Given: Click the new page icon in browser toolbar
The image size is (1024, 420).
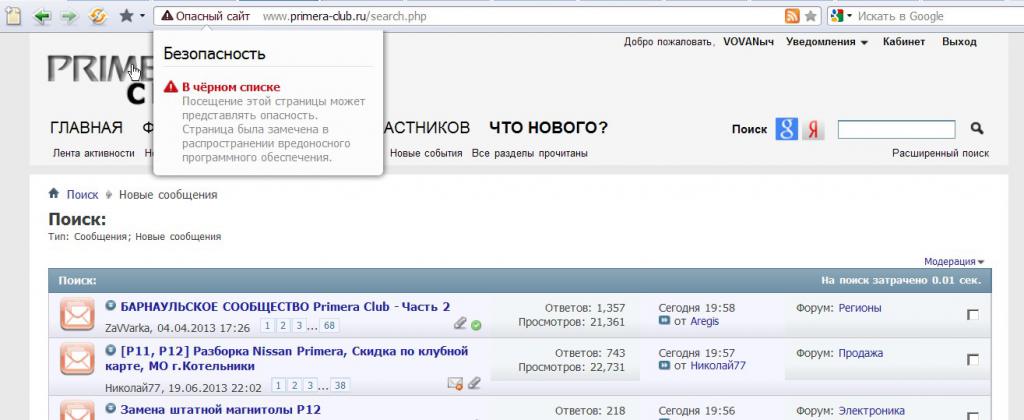Looking at the screenshot, I should coord(13,16).
